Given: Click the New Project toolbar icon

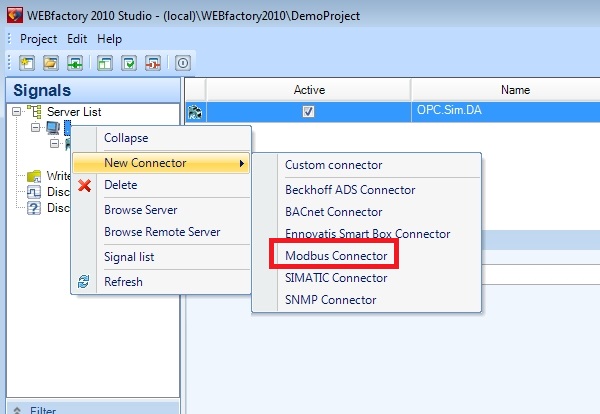Looking at the screenshot, I should (x=27, y=62).
